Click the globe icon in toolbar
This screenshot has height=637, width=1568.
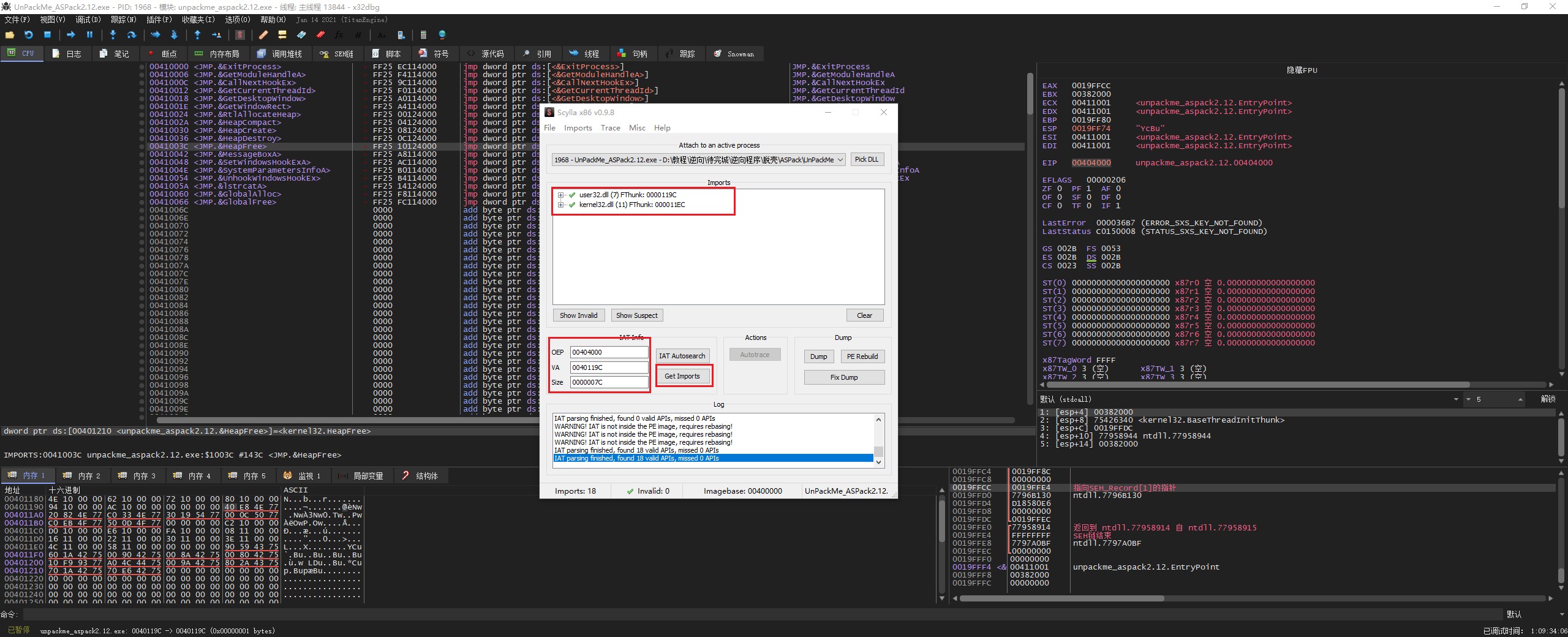coord(442,35)
